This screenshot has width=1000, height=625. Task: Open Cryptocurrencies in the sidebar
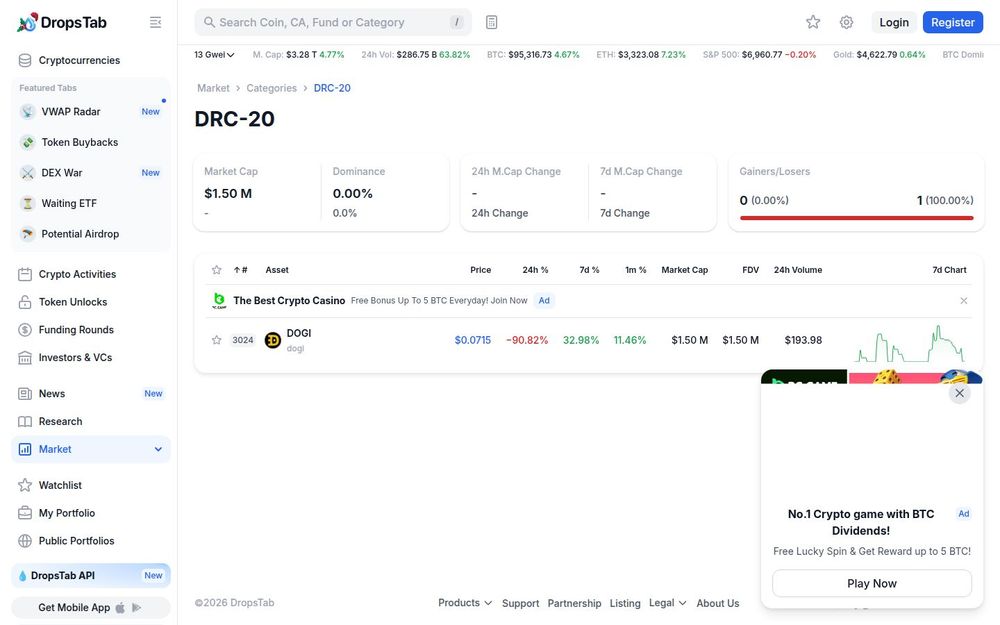point(91,60)
